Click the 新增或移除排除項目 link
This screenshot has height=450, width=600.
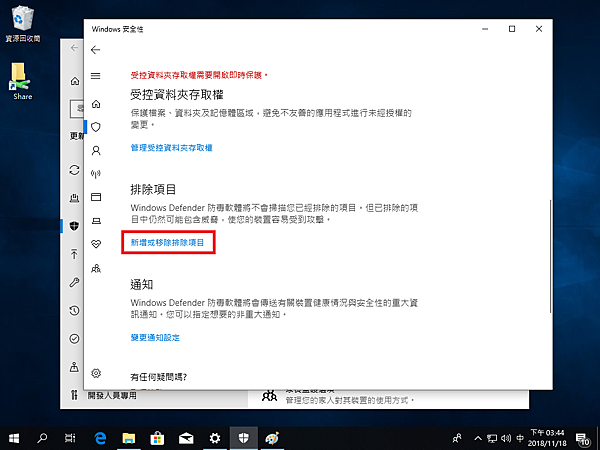[x=168, y=243]
